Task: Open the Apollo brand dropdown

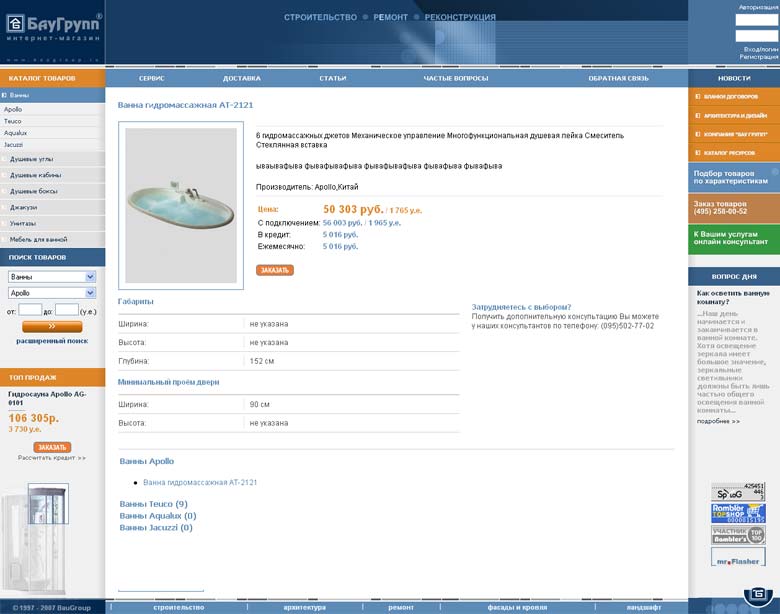Action: (x=52, y=293)
